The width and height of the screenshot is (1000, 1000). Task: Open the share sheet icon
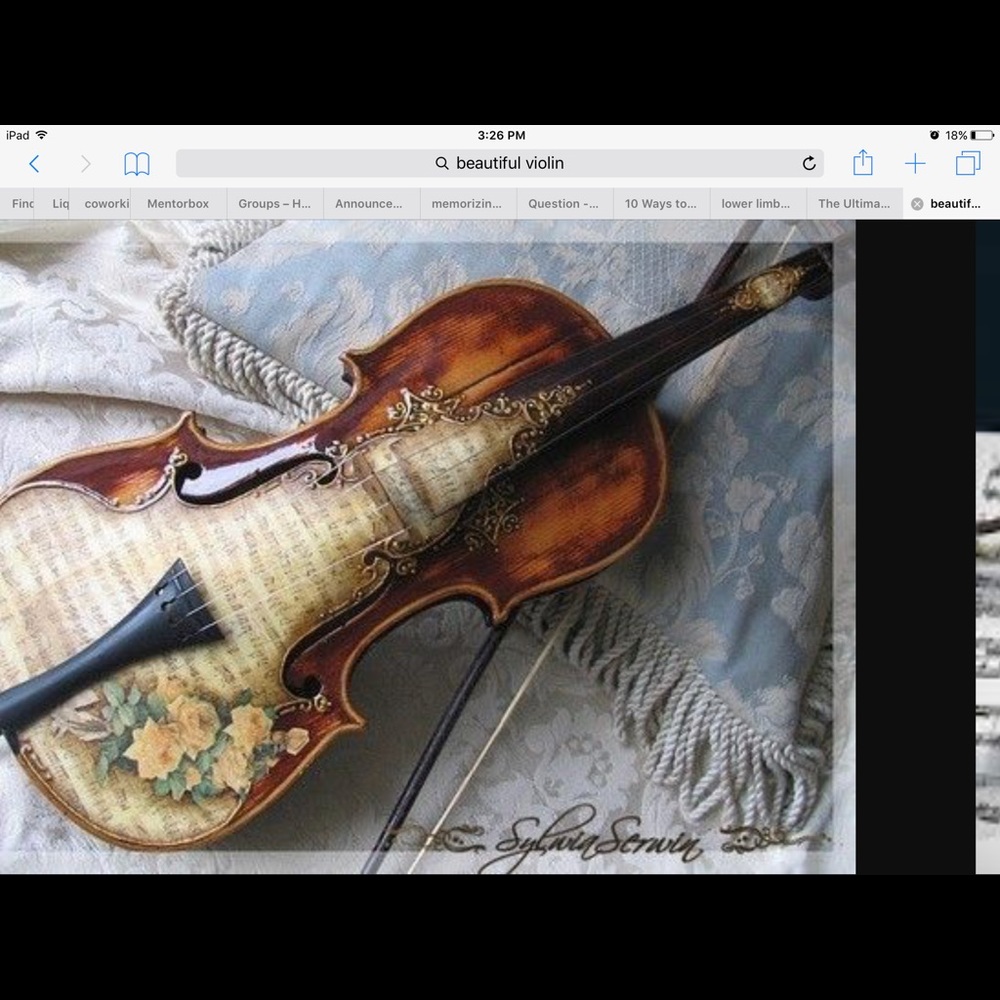(x=863, y=164)
